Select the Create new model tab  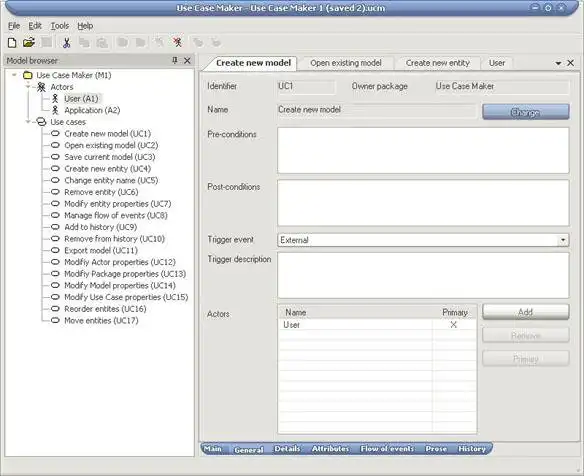[x=253, y=63]
